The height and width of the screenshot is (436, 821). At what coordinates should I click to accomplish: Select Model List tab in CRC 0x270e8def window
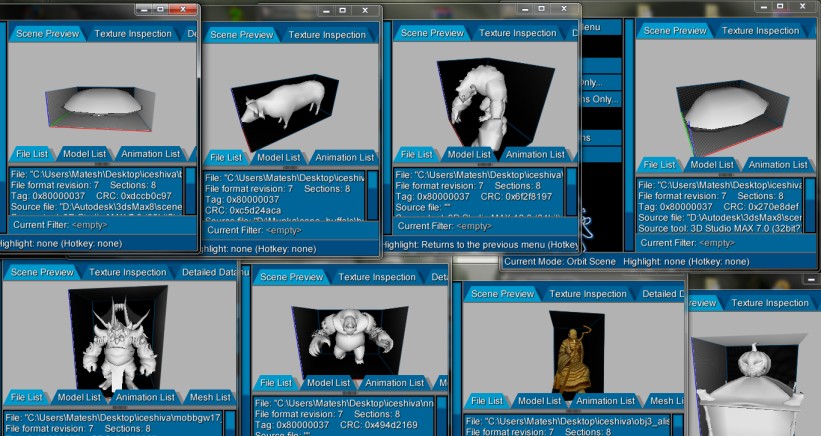pyautogui.click(x=712, y=165)
